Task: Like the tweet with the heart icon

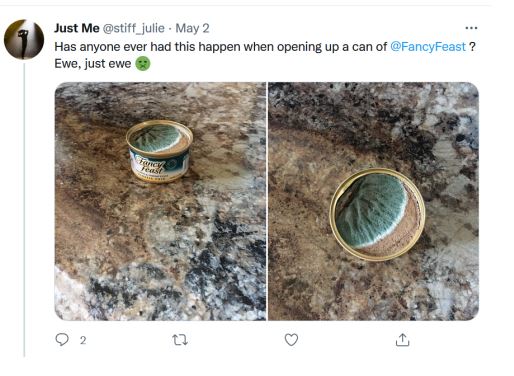Action: pyautogui.click(x=291, y=340)
